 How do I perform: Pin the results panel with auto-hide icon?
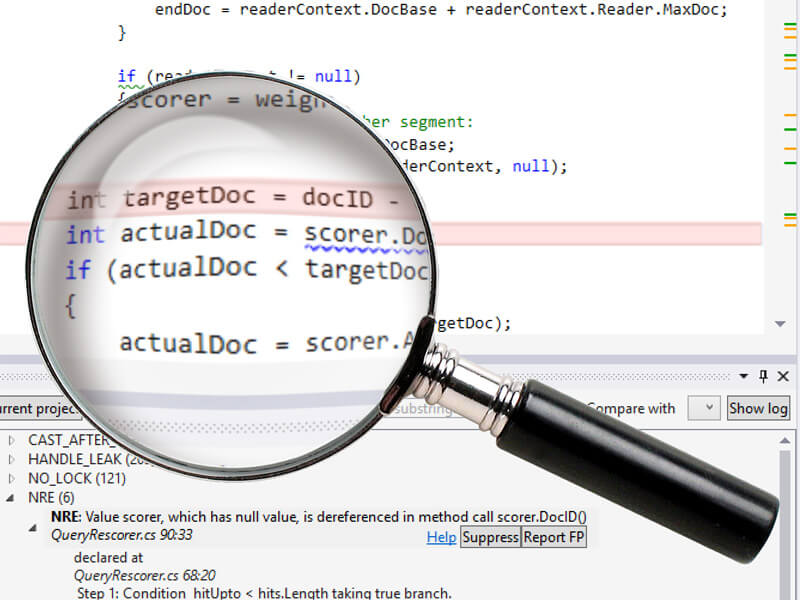coord(764,376)
